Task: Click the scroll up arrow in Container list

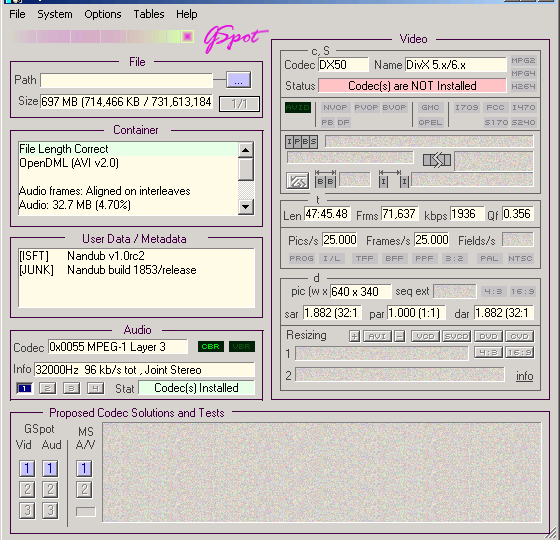Action: click(x=245, y=150)
